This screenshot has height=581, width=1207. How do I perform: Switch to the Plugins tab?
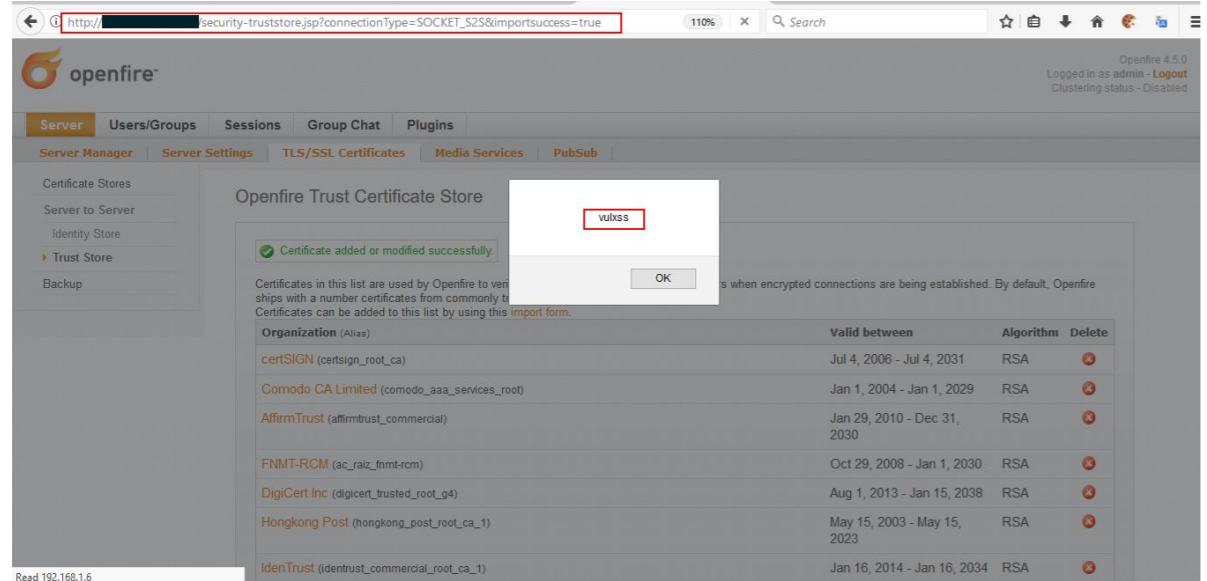pos(430,125)
